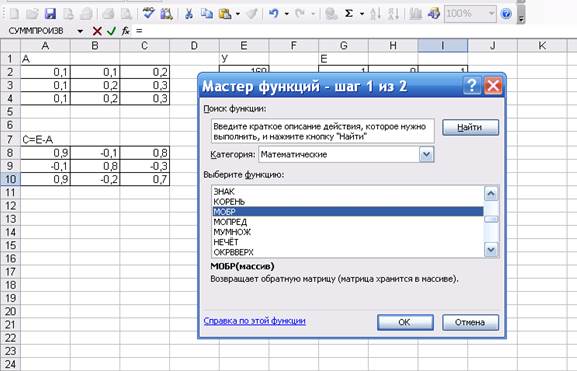Click the Sort Ascending icon
577x371 pixels.
coord(375,14)
